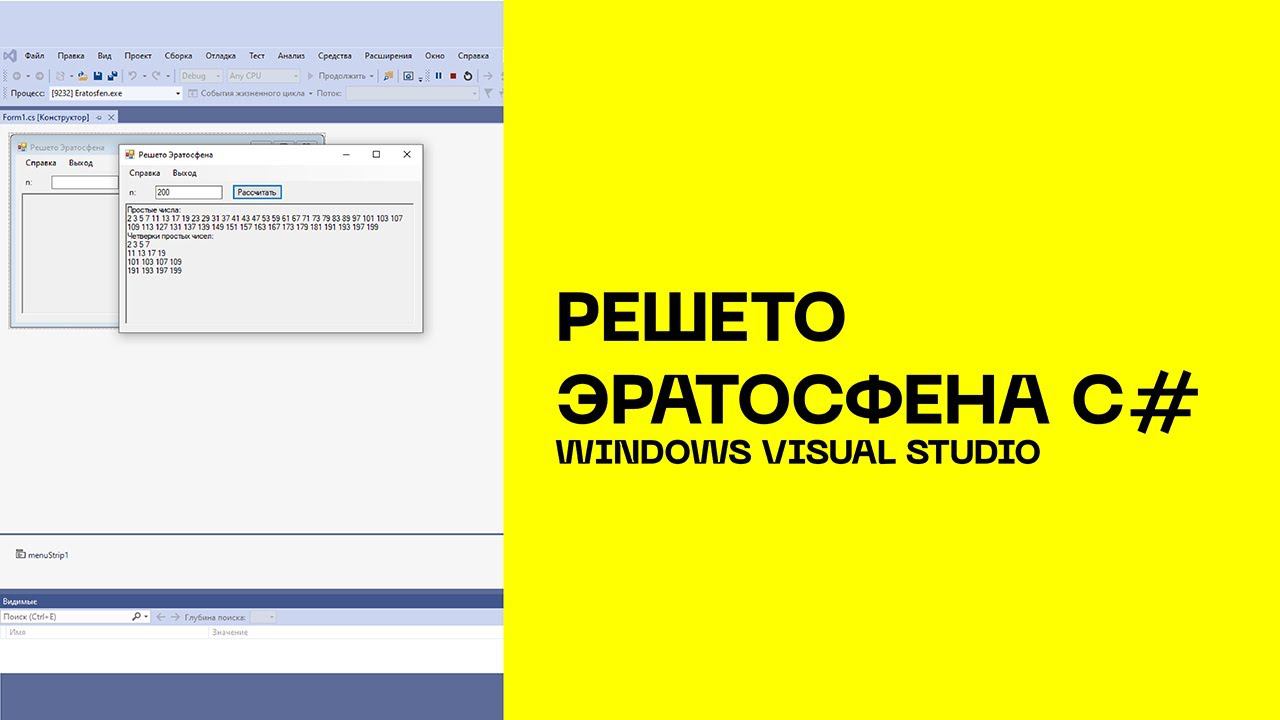Click forward arrow in the Видимые search bar
The width and height of the screenshot is (1280, 720).
pyautogui.click(x=175, y=617)
